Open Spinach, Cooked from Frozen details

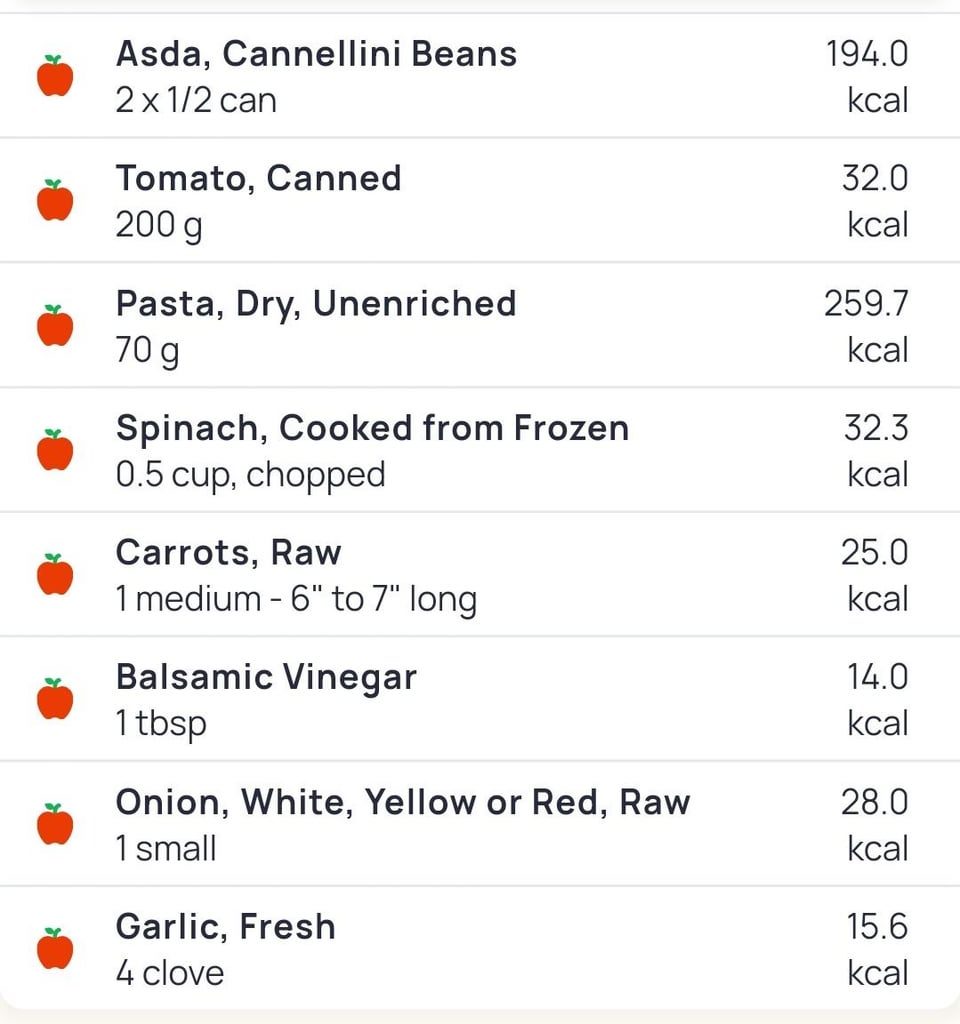[372, 428]
